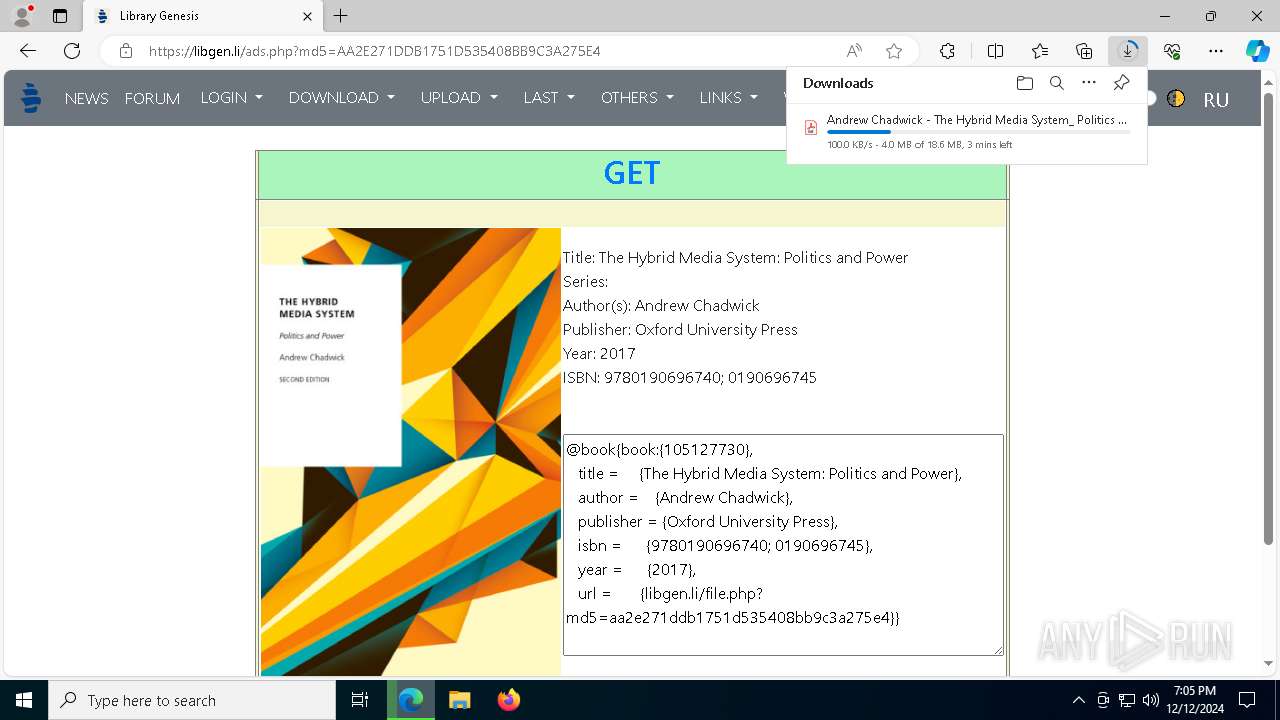Launch Firefox from taskbar

tap(509, 700)
